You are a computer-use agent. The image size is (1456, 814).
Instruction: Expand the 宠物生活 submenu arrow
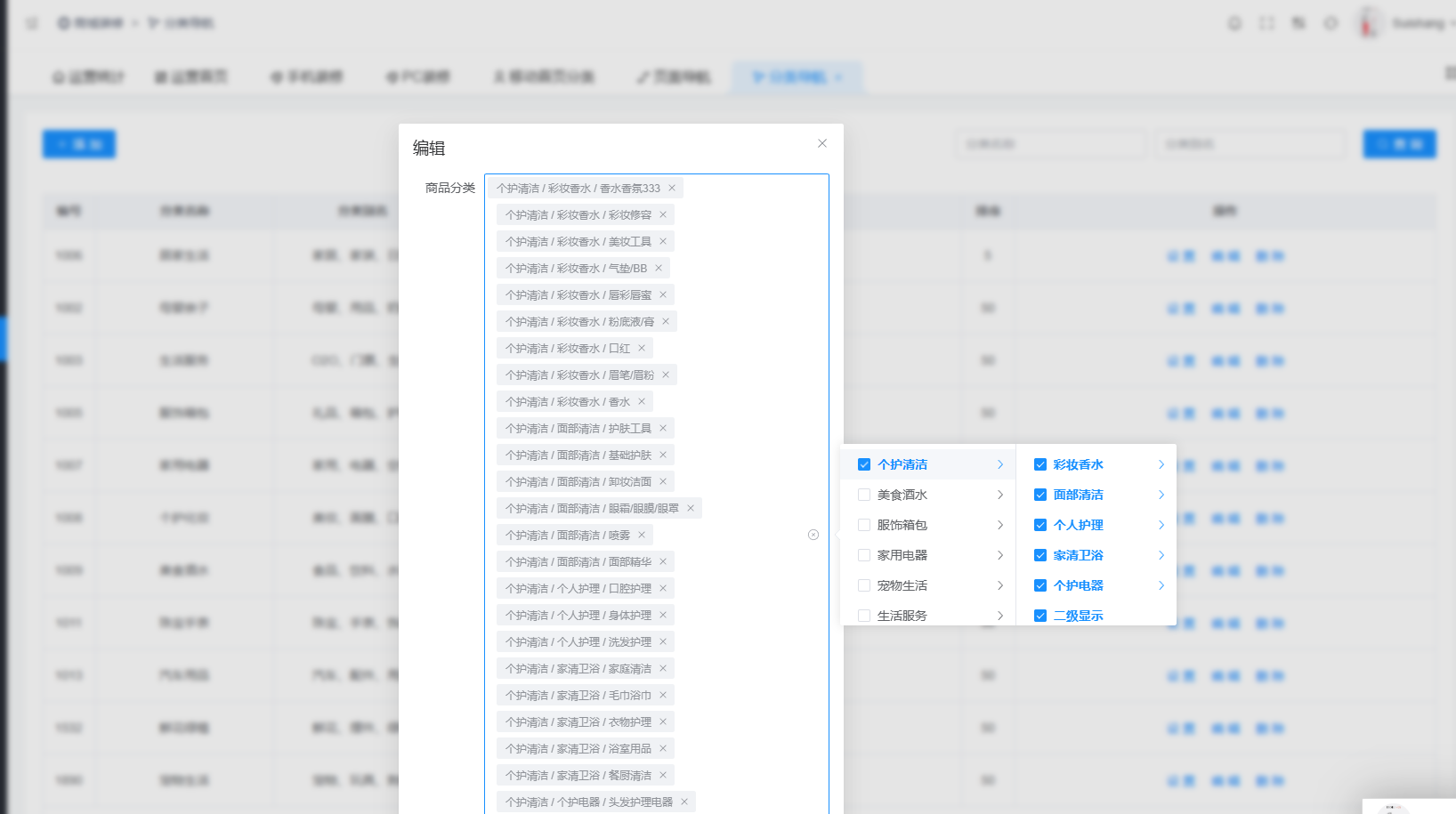(x=1000, y=585)
